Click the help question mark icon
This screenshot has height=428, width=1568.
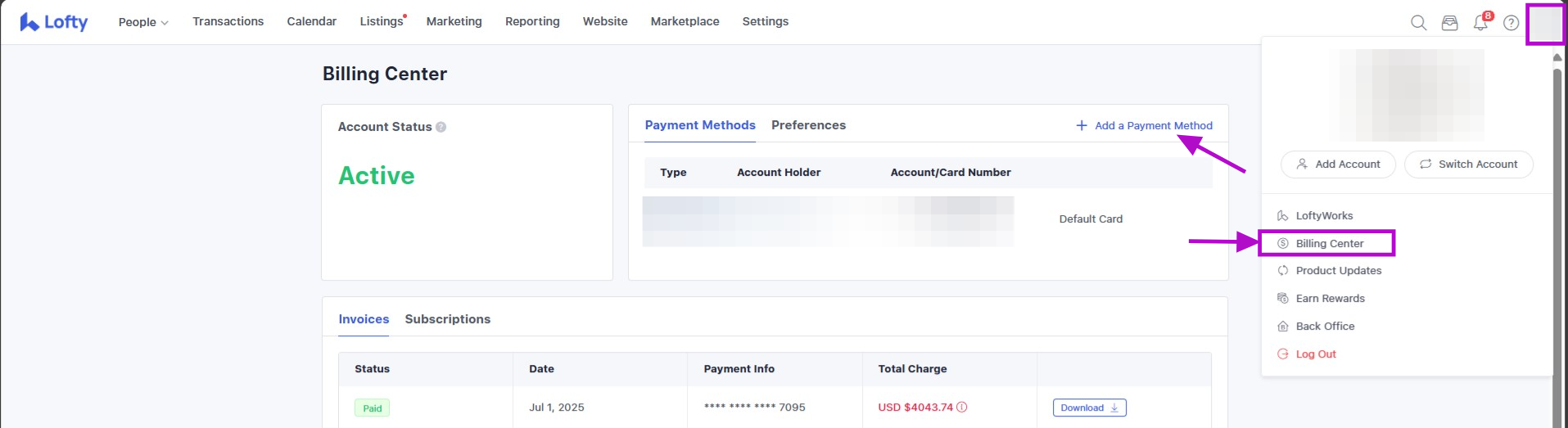click(x=1512, y=23)
